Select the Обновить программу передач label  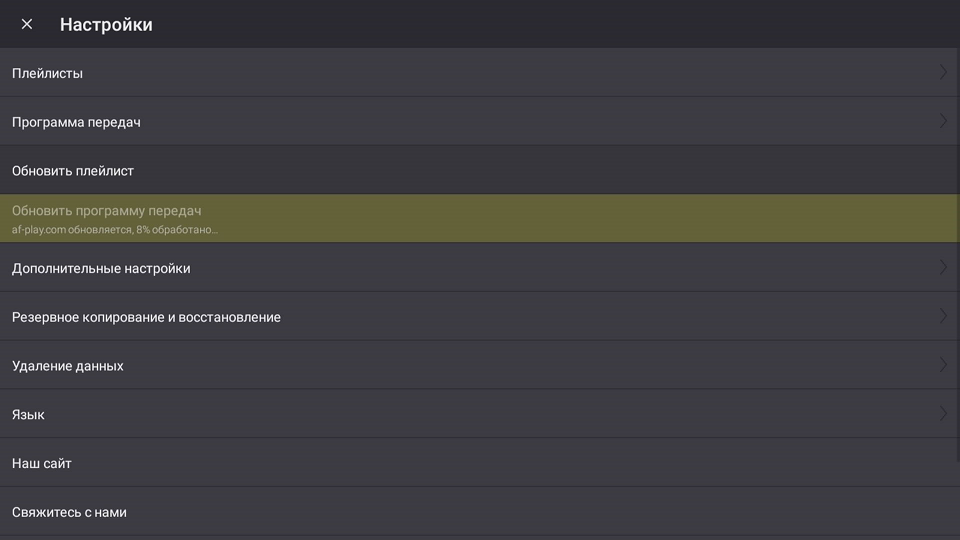tap(107, 211)
